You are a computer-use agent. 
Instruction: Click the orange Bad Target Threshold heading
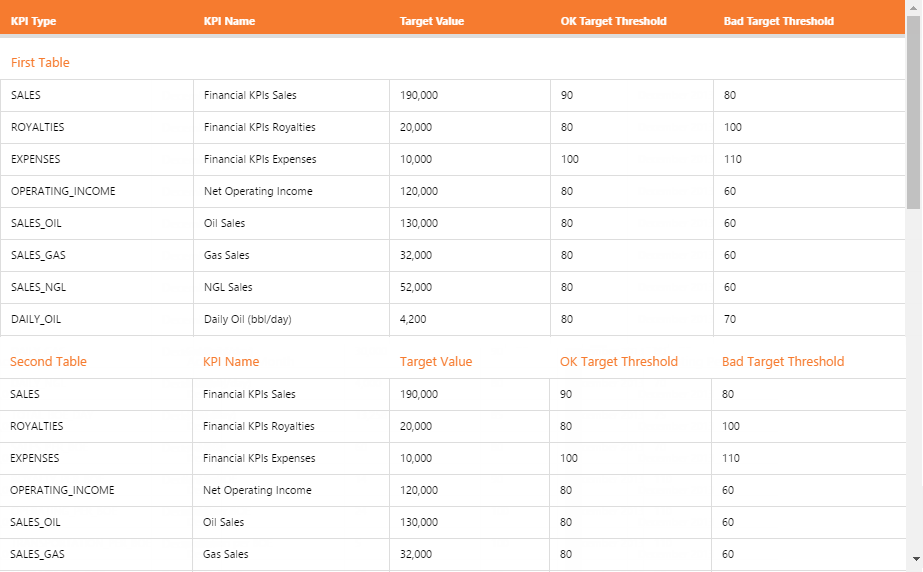[783, 362]
